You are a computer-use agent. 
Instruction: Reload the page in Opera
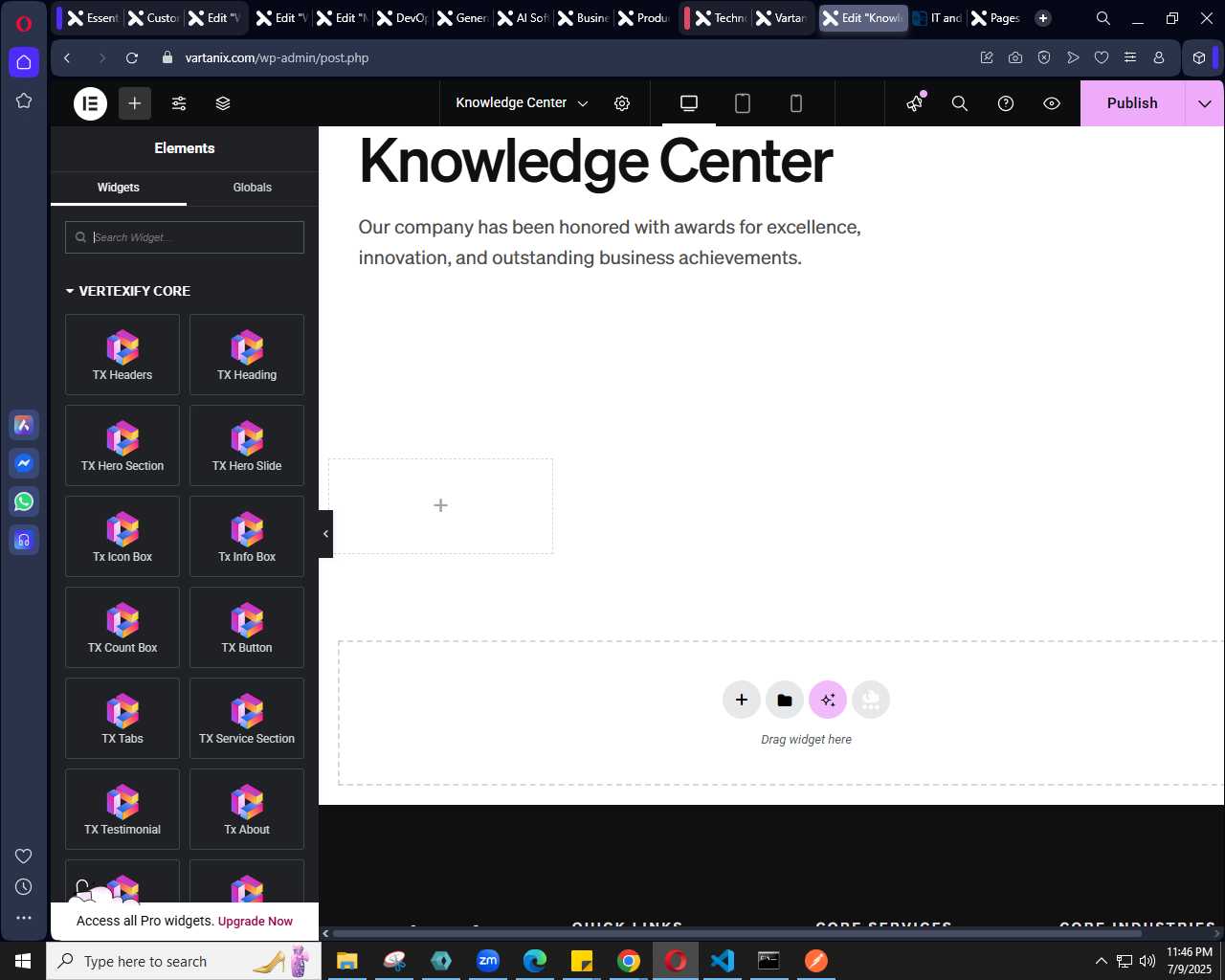point(132,57)
